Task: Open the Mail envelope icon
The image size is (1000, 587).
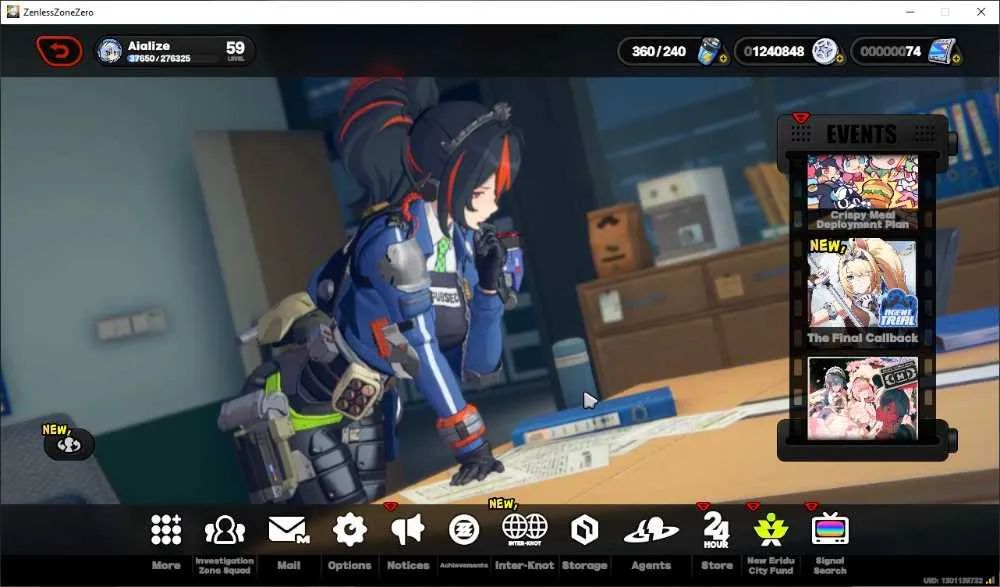Action: [x=289, y=530]
